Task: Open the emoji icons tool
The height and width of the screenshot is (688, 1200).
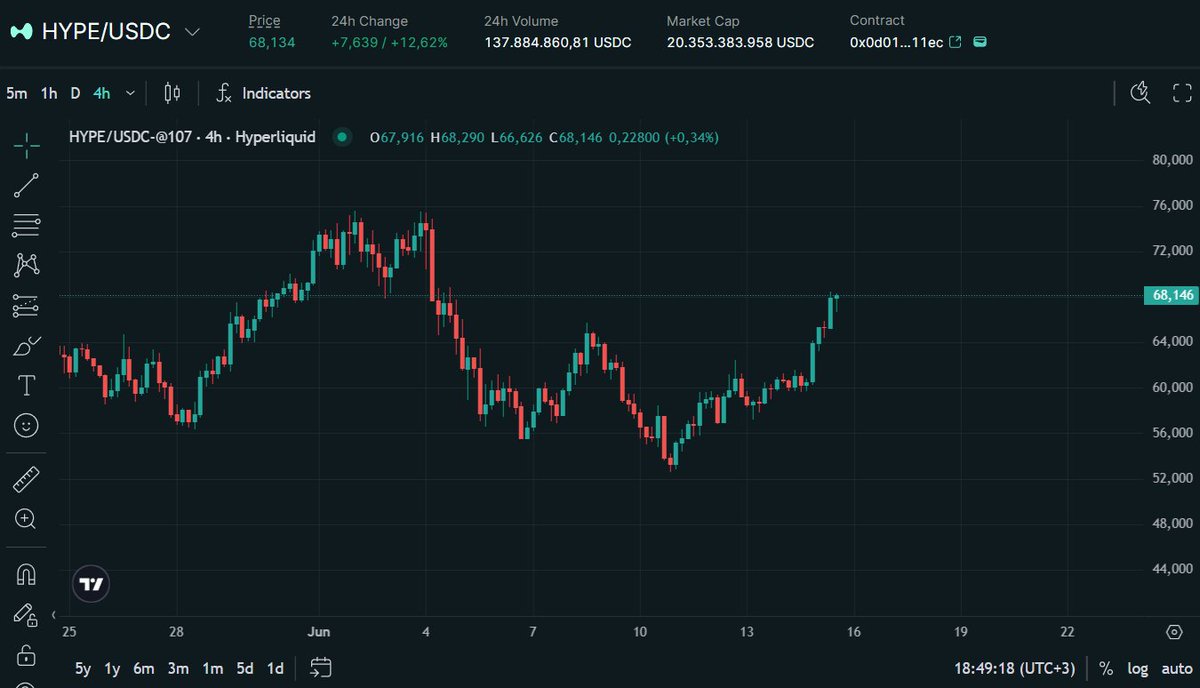Action: tap(27, 426)
